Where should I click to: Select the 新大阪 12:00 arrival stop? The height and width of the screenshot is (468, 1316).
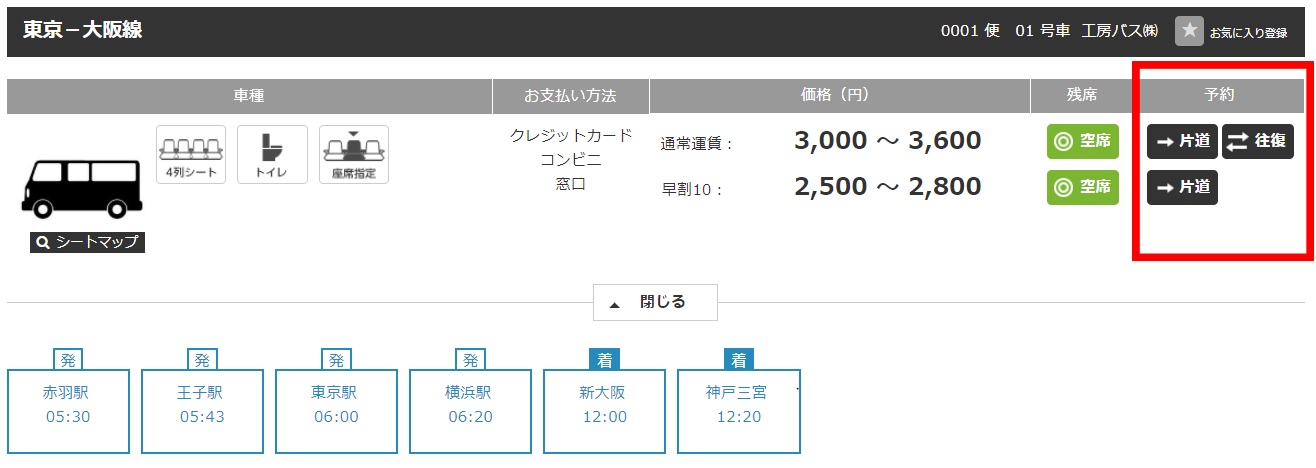[x=604, y=404]
